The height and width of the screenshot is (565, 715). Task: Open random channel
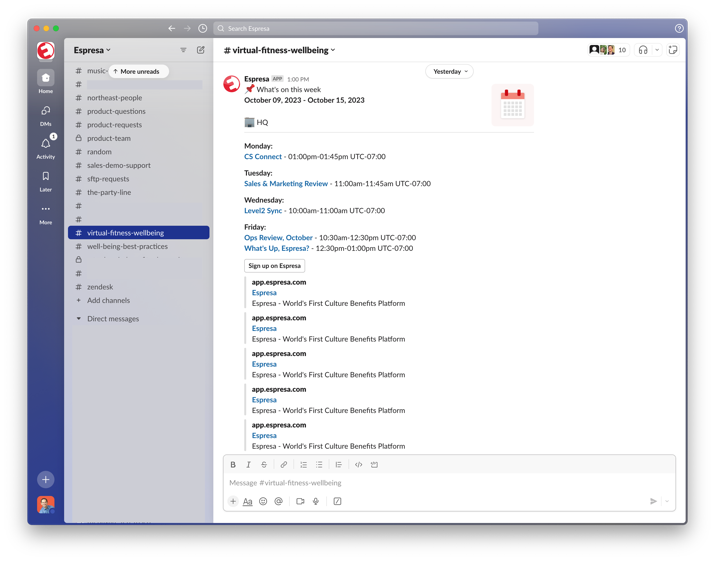click(139, 152)
